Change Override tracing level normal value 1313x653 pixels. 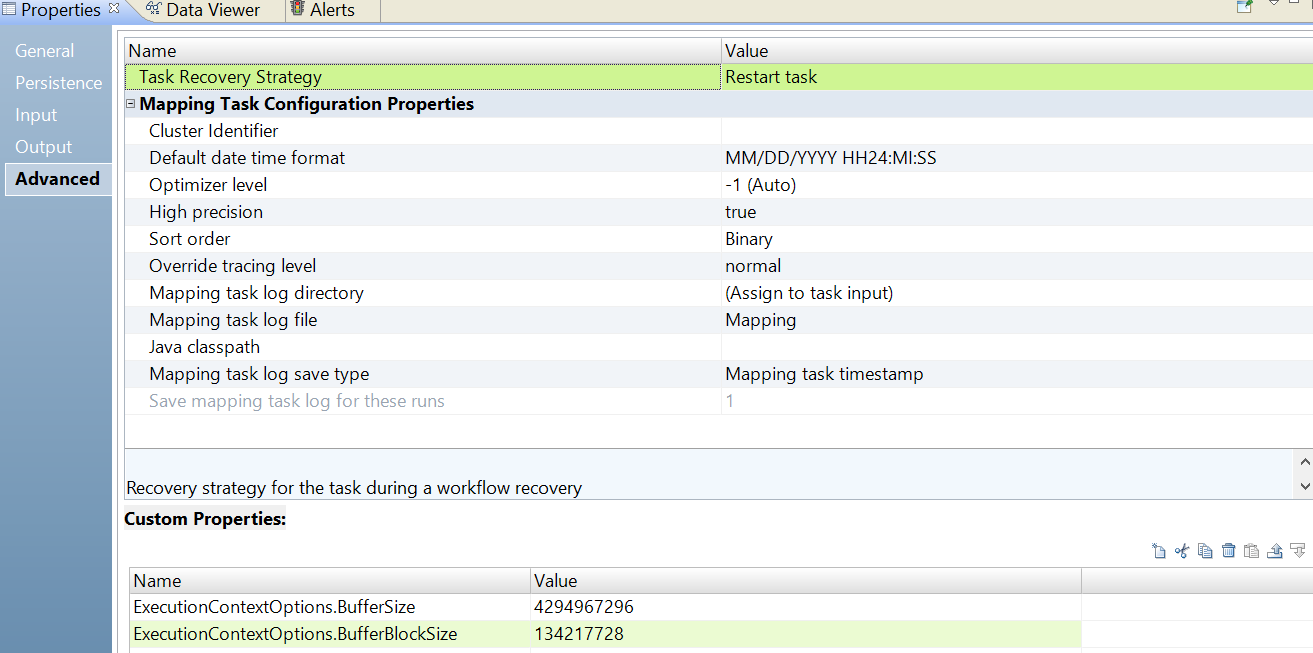1017,266
